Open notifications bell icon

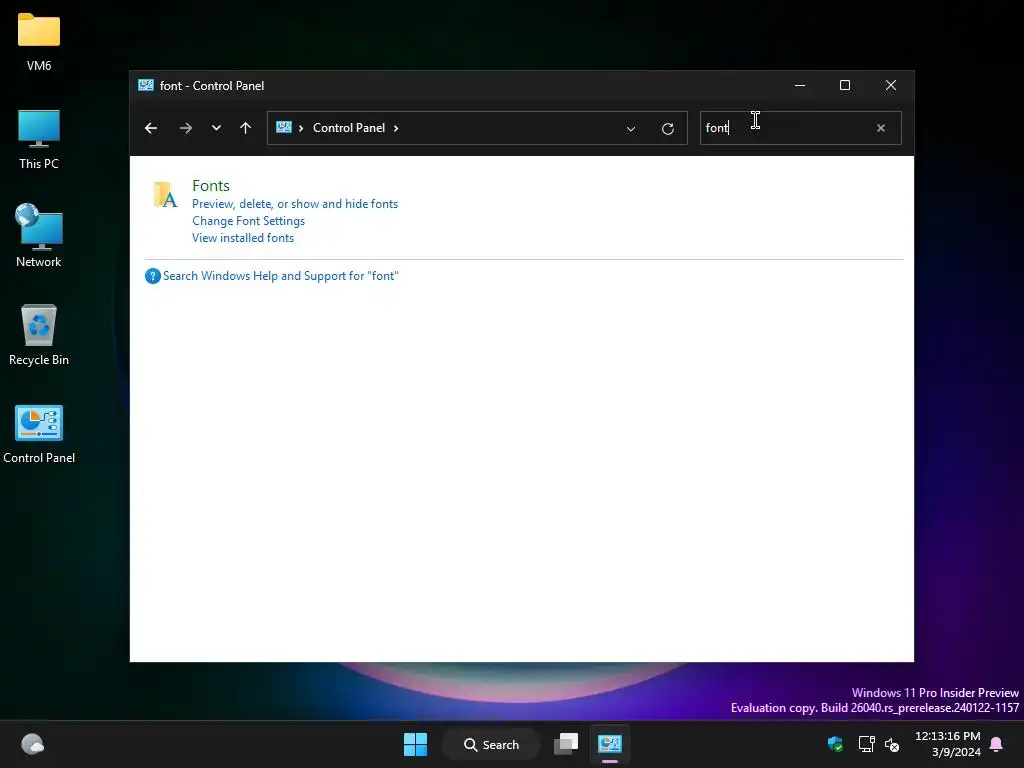(x=997, y=744)
